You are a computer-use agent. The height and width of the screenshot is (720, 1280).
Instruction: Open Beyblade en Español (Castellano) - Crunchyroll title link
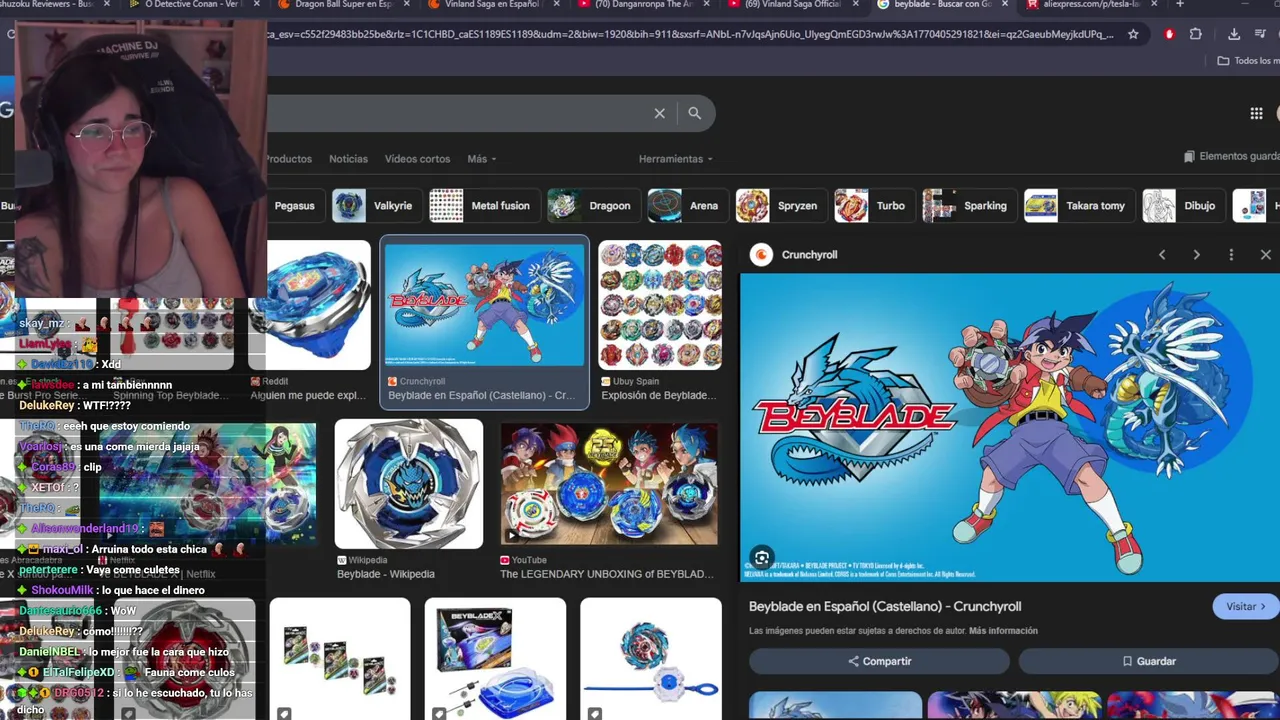pos(885,606)
